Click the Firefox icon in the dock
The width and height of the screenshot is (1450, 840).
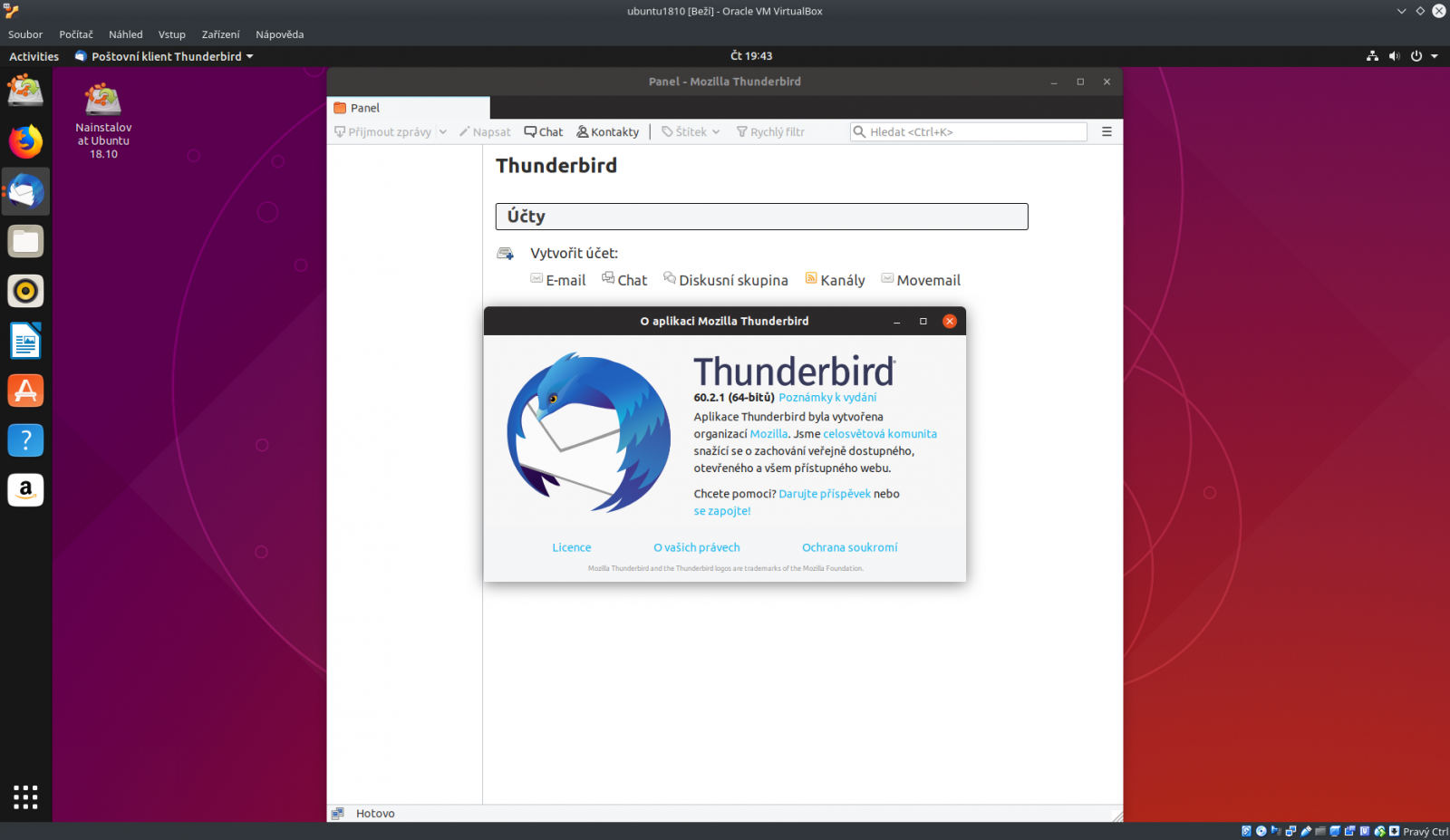(25, 141)
